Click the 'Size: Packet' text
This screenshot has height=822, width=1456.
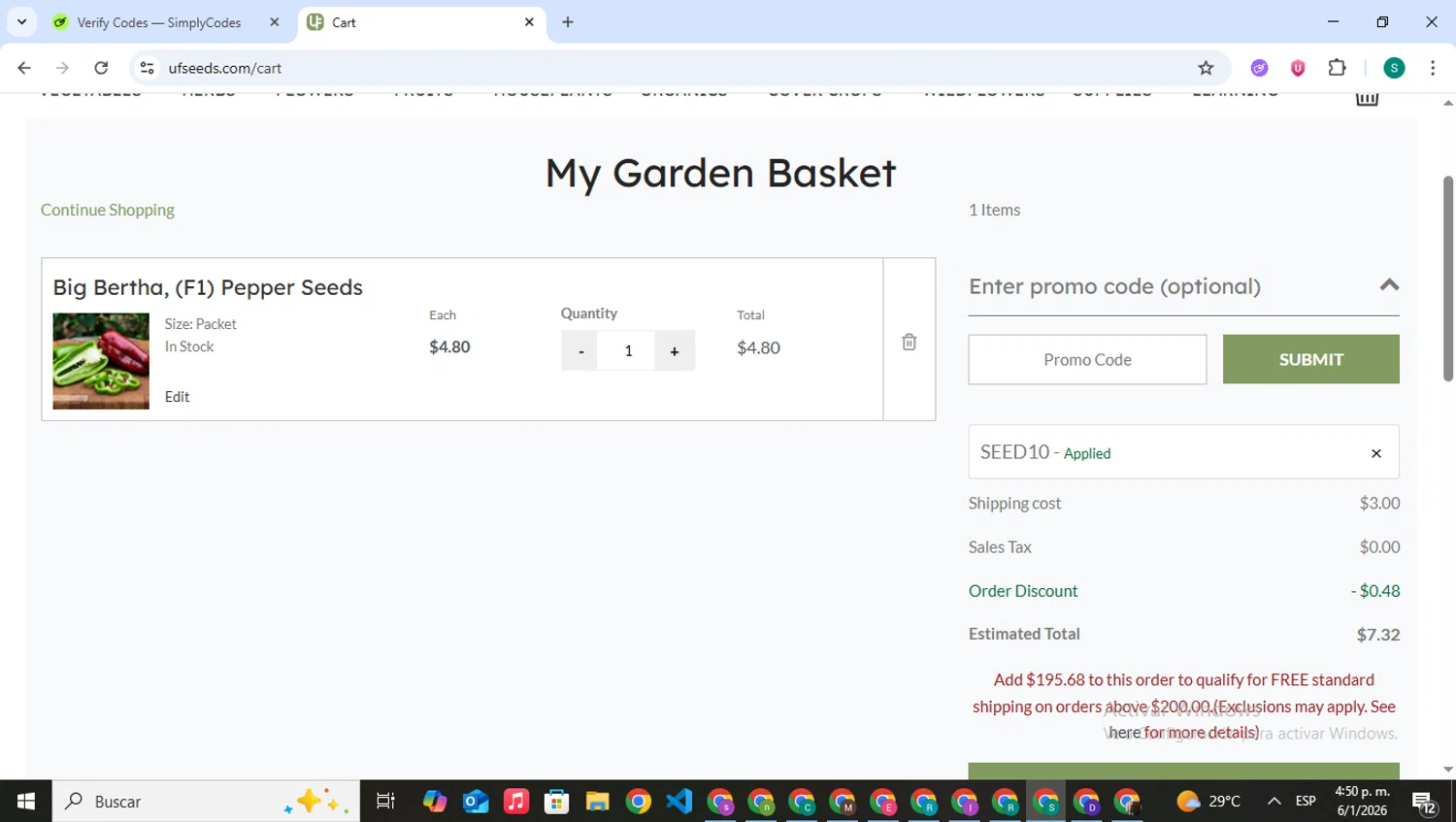pos(200,324)
